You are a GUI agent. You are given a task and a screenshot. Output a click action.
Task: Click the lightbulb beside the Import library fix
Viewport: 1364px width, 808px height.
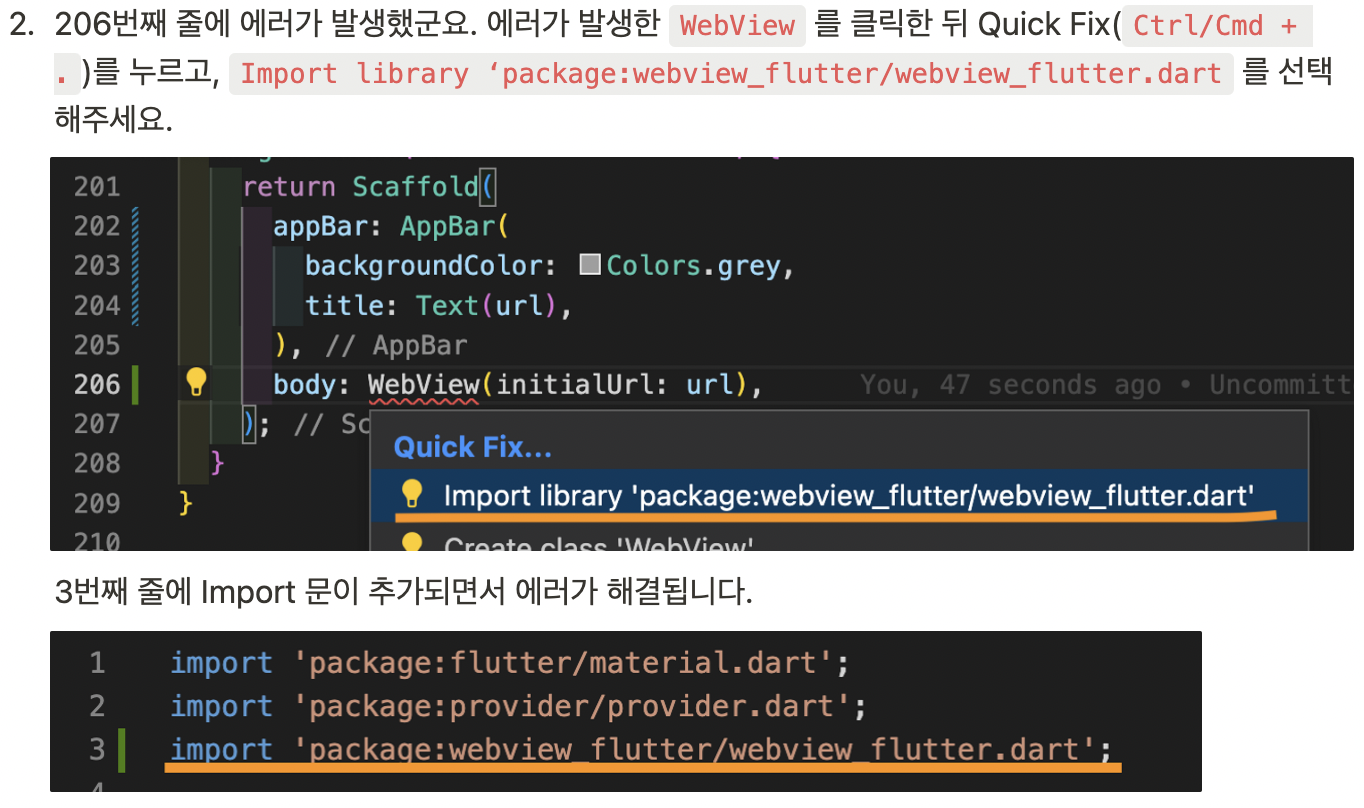tap(411, 494)
